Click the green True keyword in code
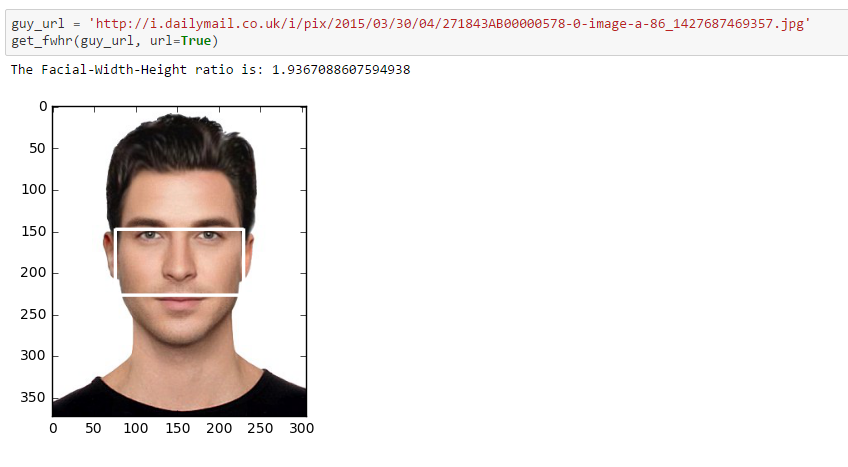Viewport: 848px width, 467px height. pos(195,40)
